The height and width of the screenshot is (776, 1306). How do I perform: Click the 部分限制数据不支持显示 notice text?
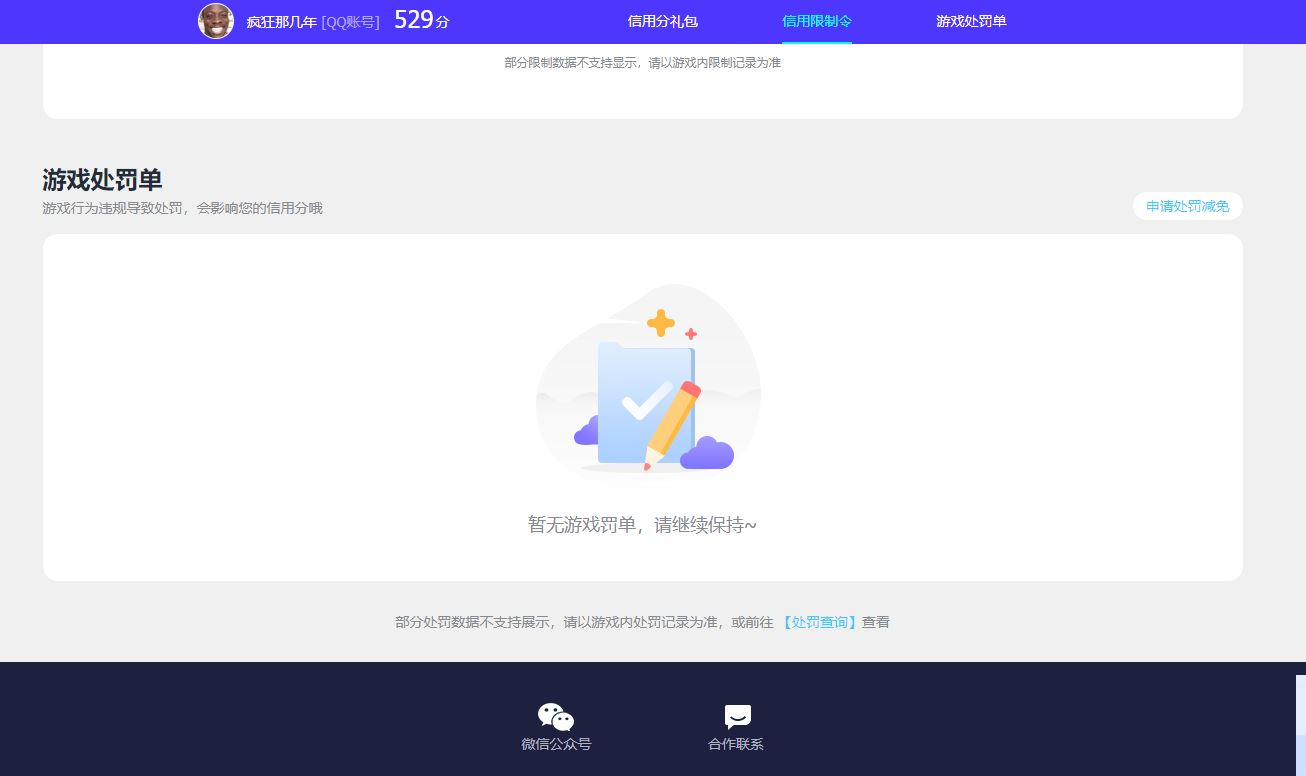pos(642,63)
